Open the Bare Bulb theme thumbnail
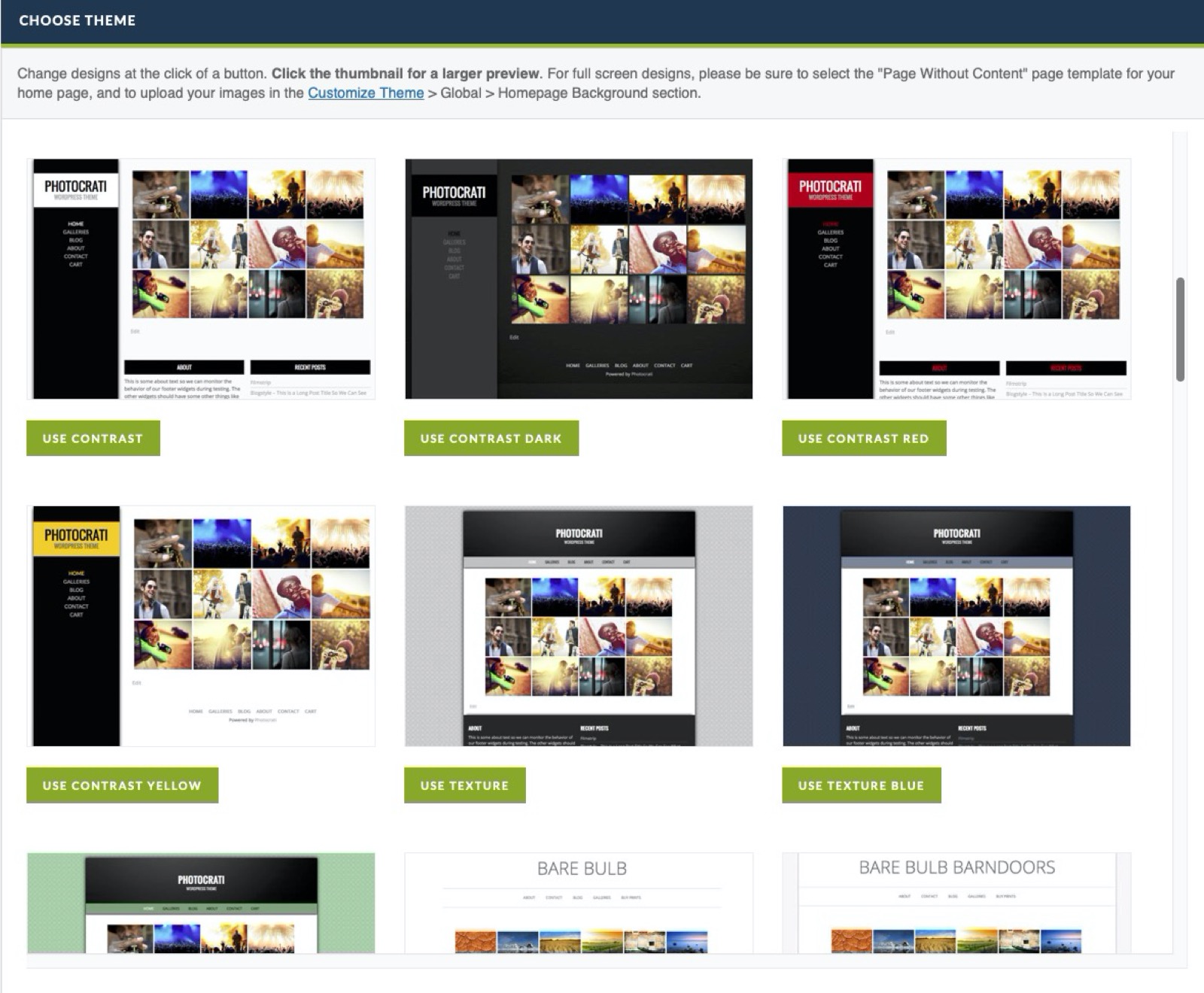Screen dimensions: 1204x993 click(x=579, y=903)
